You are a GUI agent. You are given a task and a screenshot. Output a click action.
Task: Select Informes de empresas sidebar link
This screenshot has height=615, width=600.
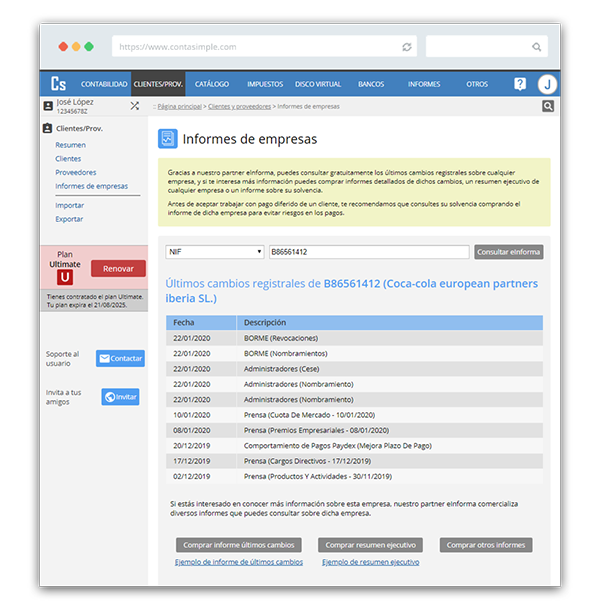point(92,186)
